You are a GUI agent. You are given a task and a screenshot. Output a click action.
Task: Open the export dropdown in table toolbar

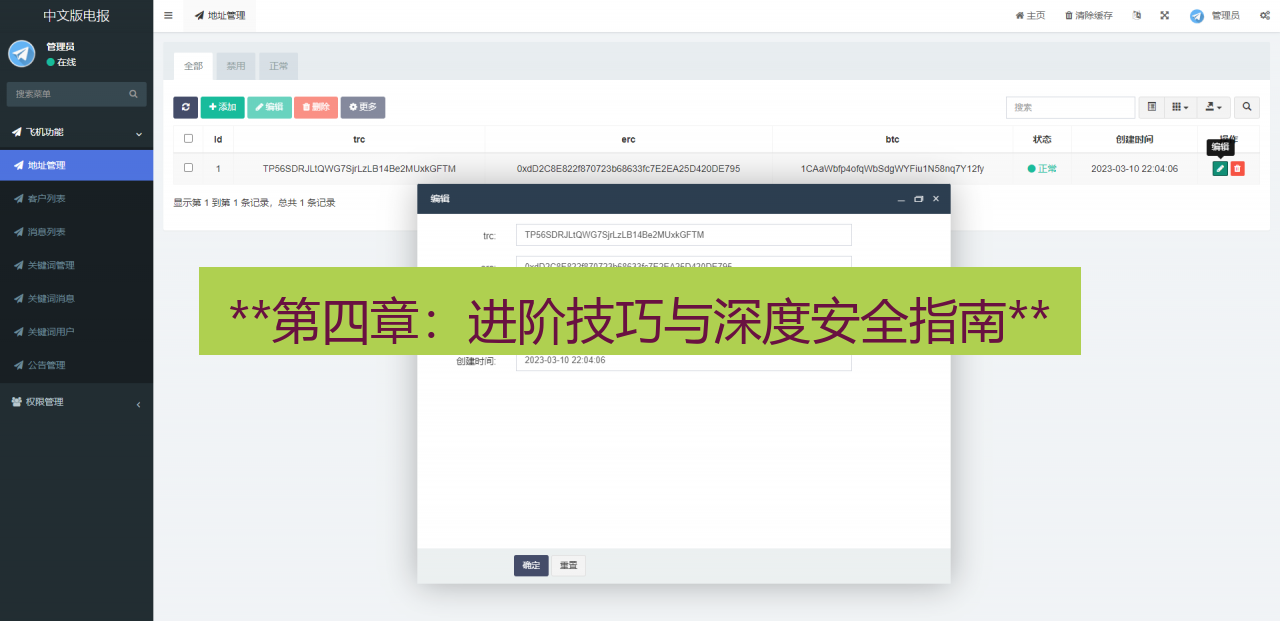point(1214,107)
